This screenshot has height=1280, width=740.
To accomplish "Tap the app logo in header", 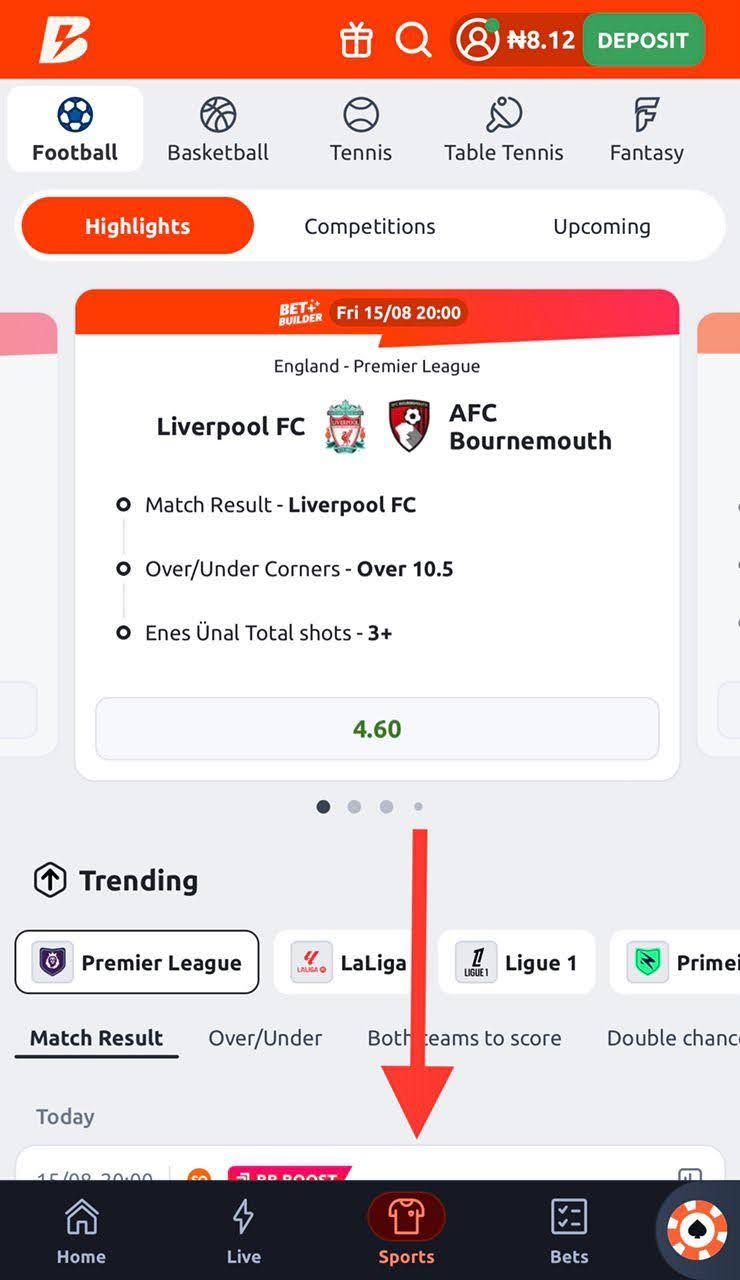I will 64,40.
